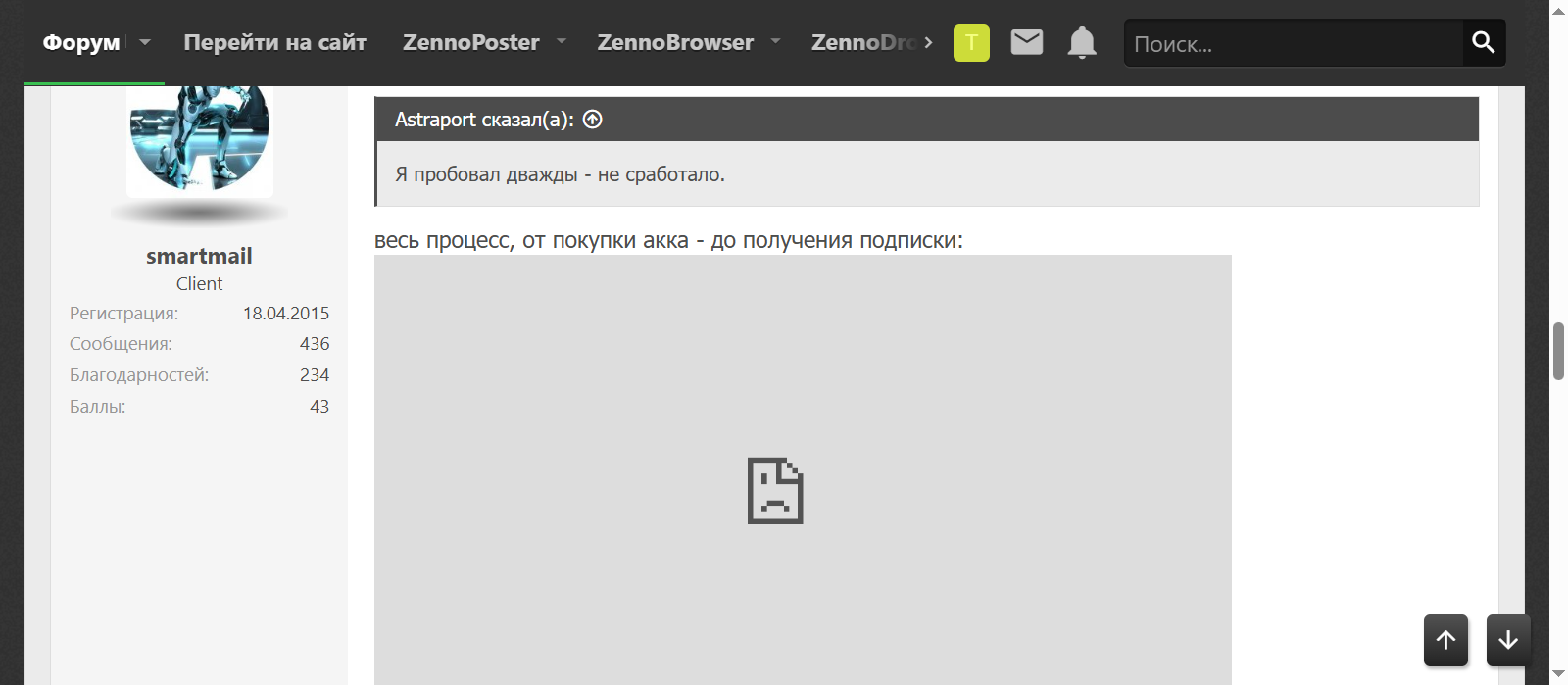The width and height of the screenshot is (1568, 685).
Task: Expand the ZennoBrowser dropdown arrow
Action: [x=775, y=41]
